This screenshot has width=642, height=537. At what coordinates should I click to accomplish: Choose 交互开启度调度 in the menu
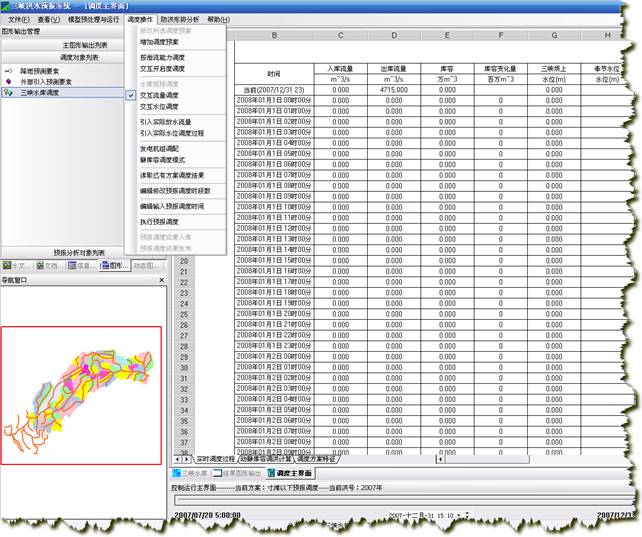(x=161, y=69)
